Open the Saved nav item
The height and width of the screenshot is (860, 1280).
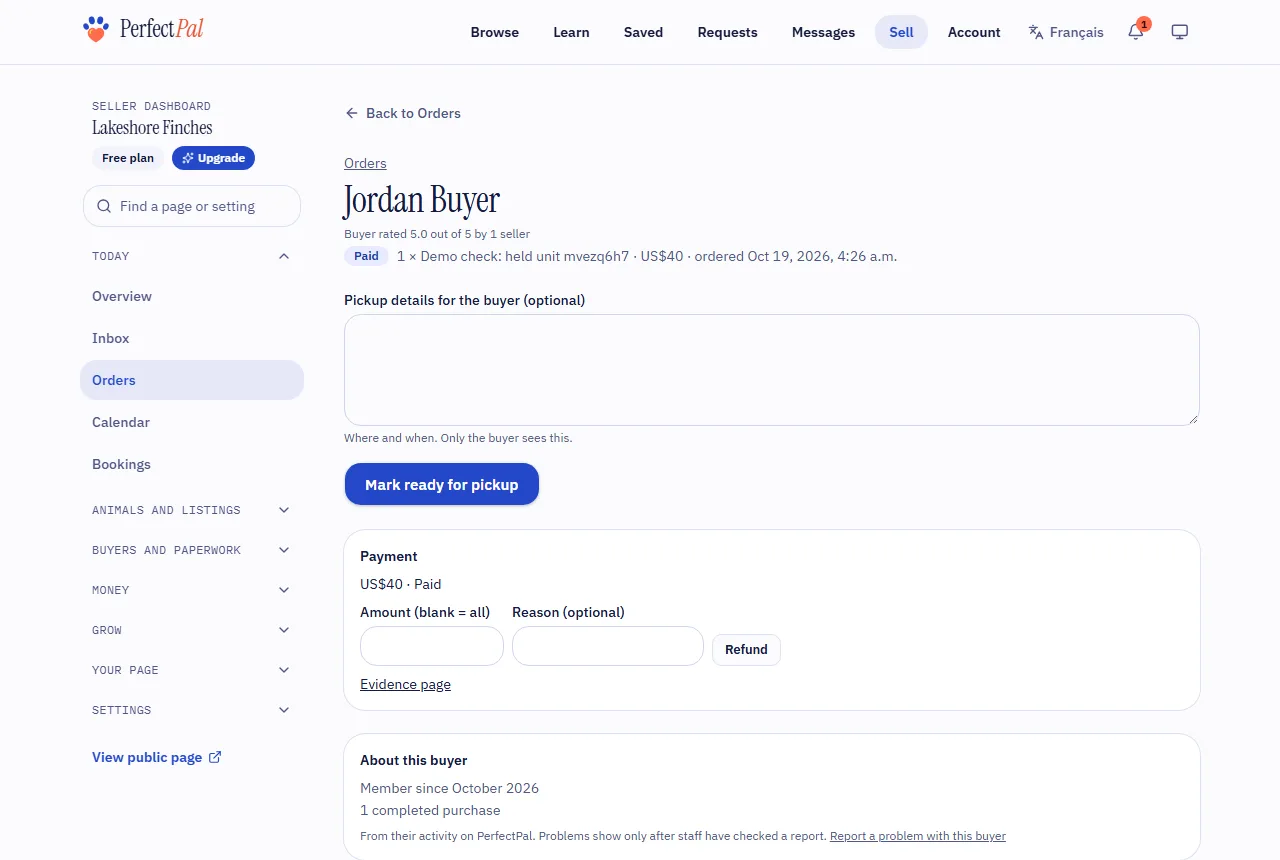[643, 32]
